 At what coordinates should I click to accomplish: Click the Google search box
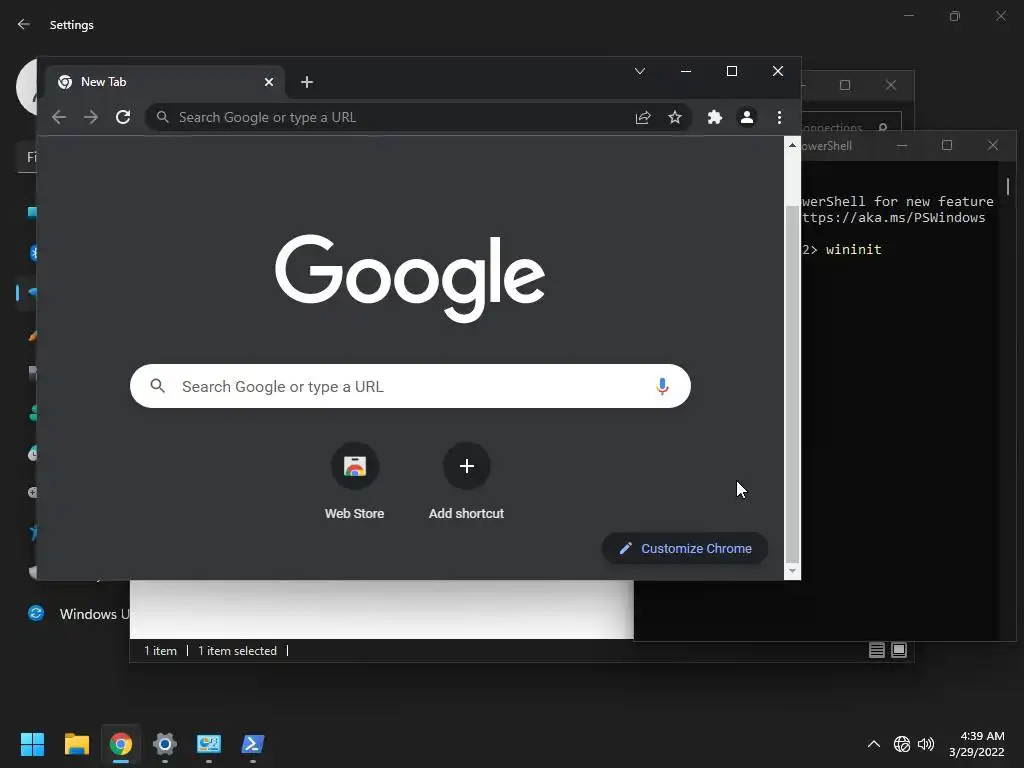410,386
